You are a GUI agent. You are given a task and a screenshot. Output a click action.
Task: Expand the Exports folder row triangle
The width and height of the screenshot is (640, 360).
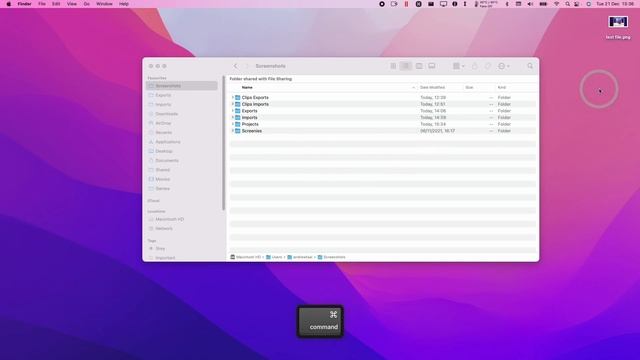(x=233, y=111)
